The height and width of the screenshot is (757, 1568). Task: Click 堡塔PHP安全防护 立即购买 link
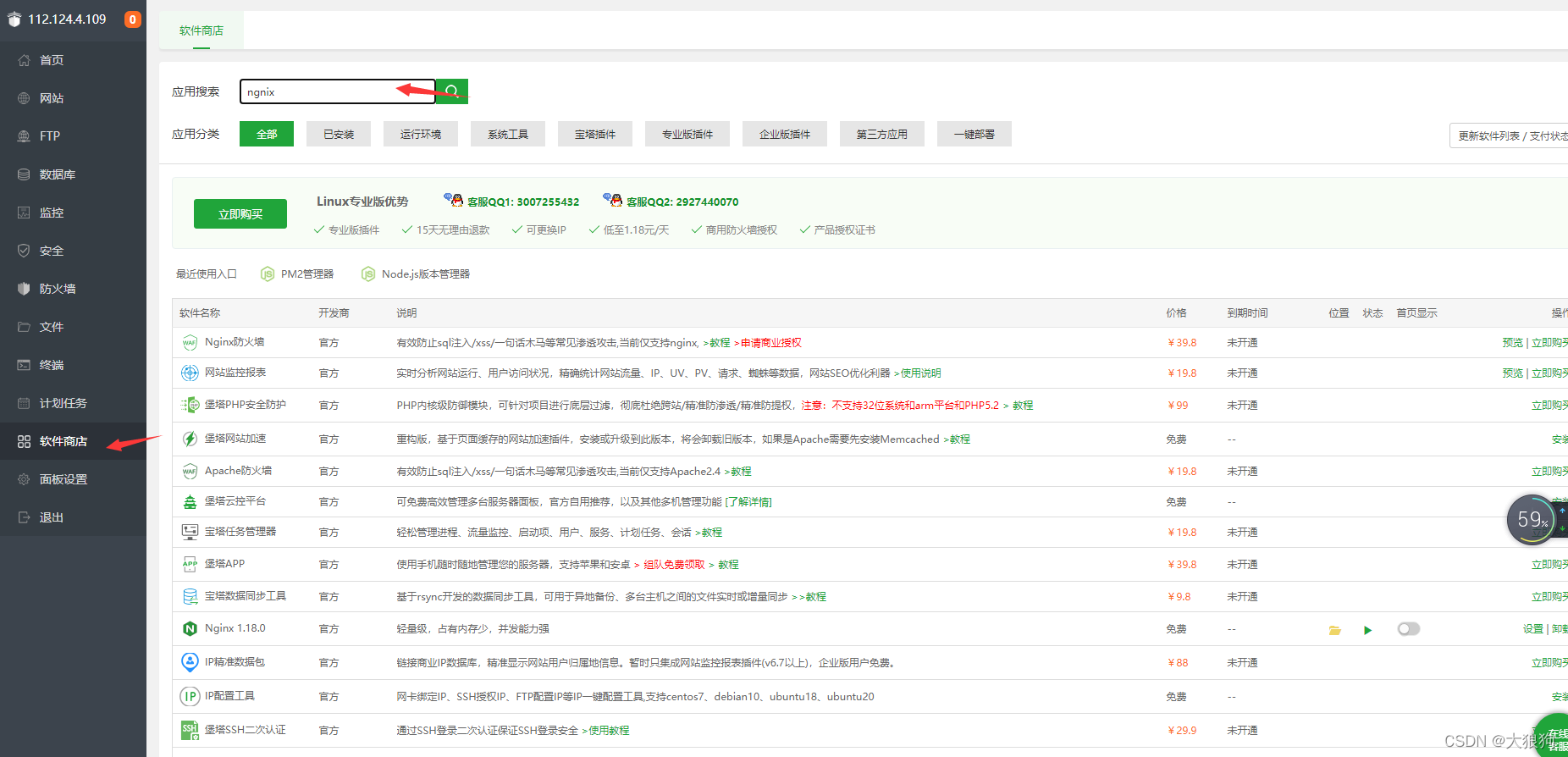click(1549, 405)
